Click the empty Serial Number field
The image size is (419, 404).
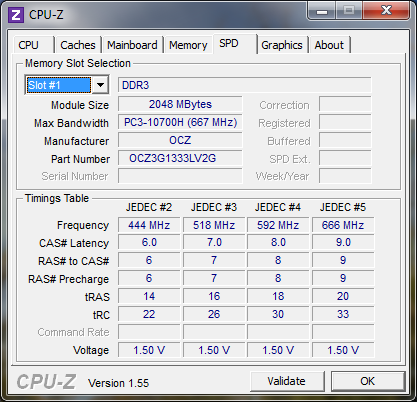pyautogui.click(x=180, y=176)
